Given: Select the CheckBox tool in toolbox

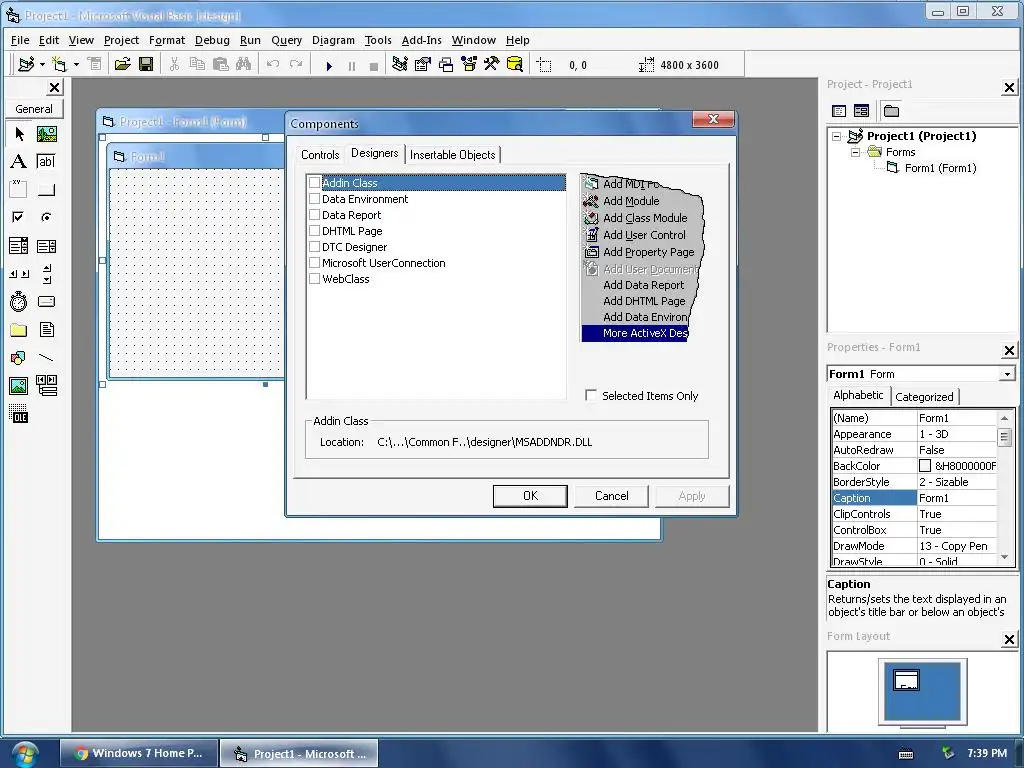Looking at the screenshot, I should pyautogui.click(x=19, y=217).
